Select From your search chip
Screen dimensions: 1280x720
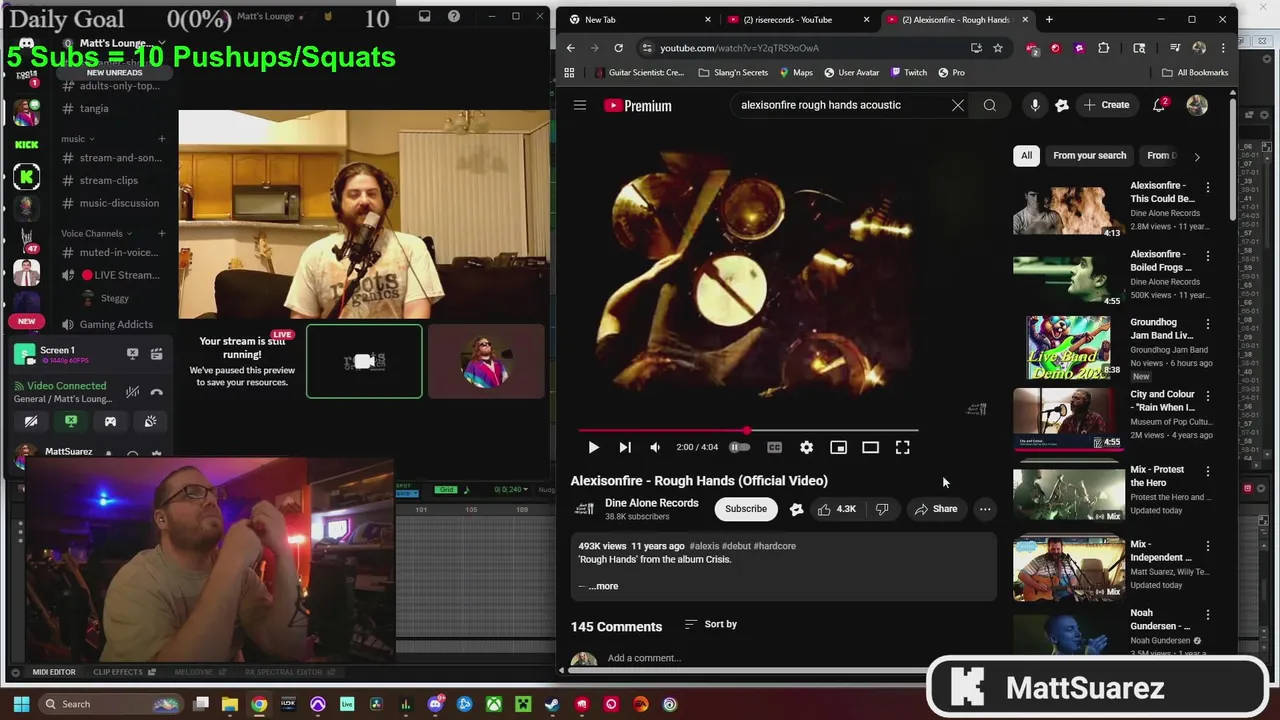tap(1089, 155)
